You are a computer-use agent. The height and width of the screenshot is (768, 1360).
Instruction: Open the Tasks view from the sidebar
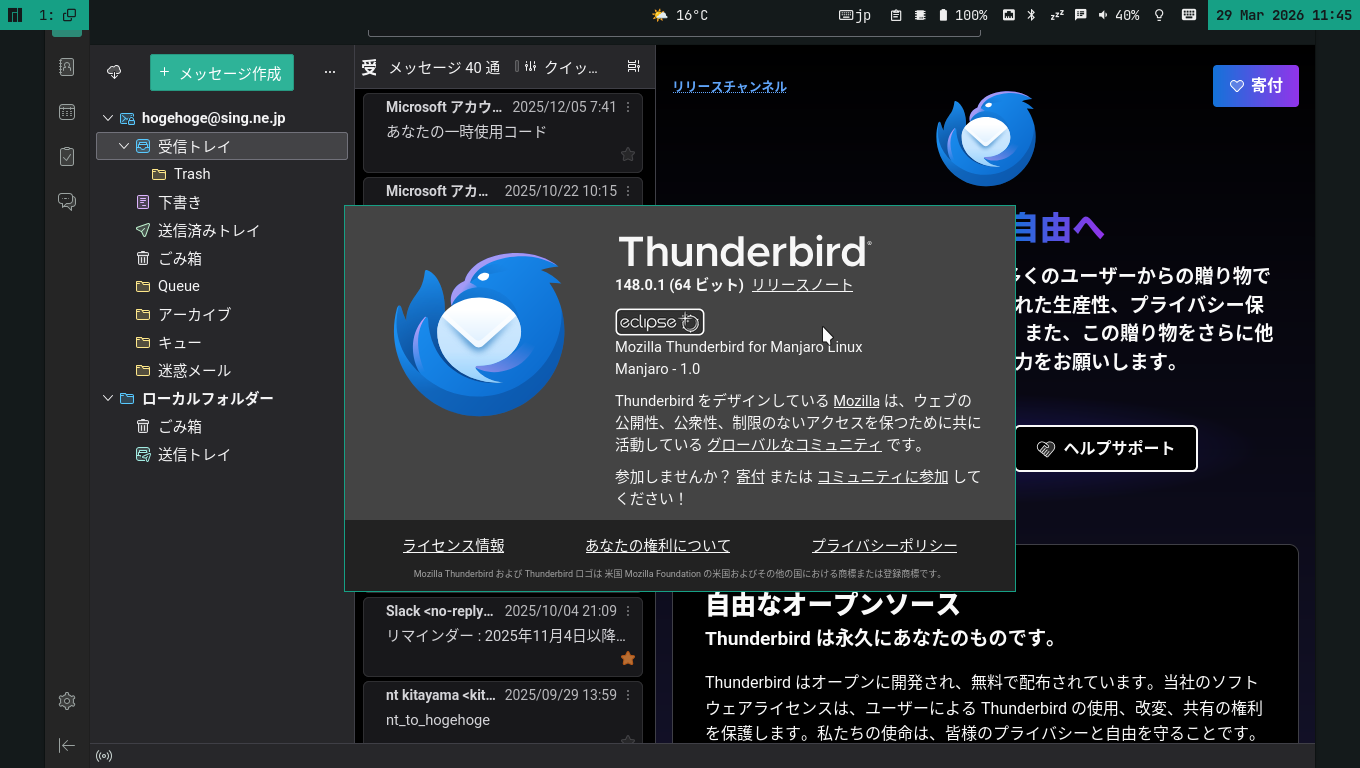point(66,156)
